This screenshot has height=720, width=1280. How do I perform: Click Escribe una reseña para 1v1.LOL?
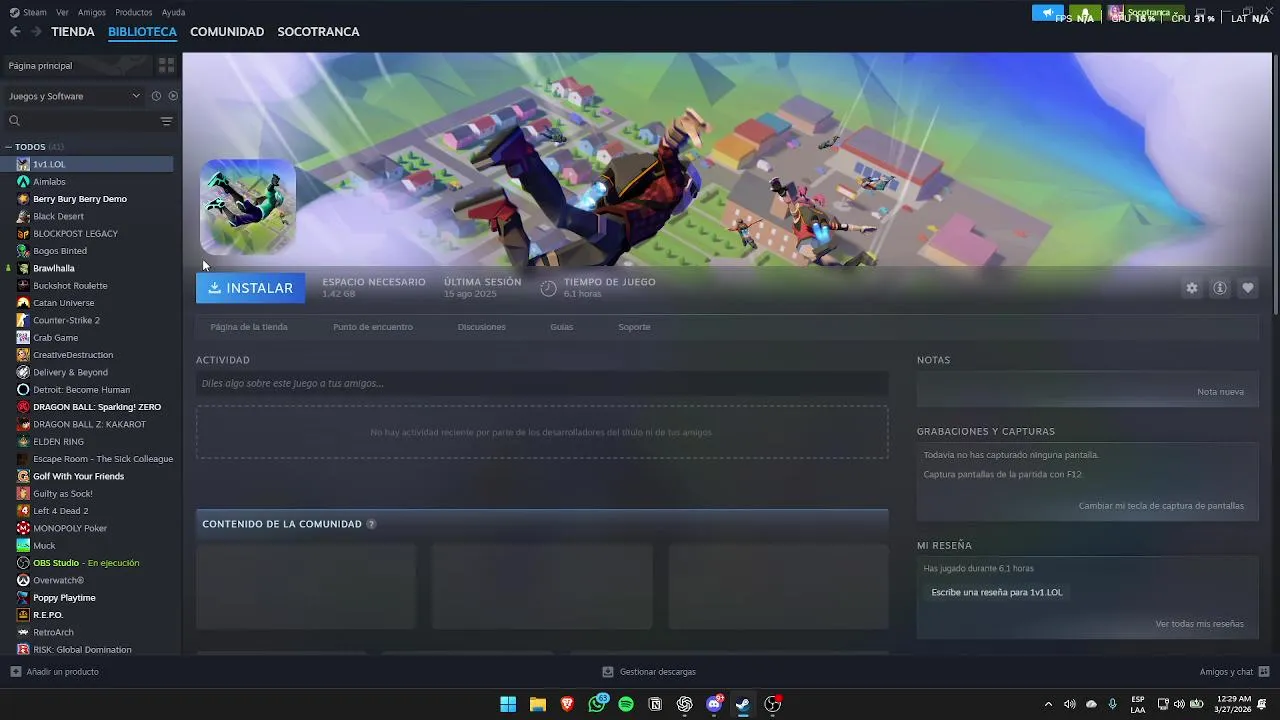coord(997,592)
